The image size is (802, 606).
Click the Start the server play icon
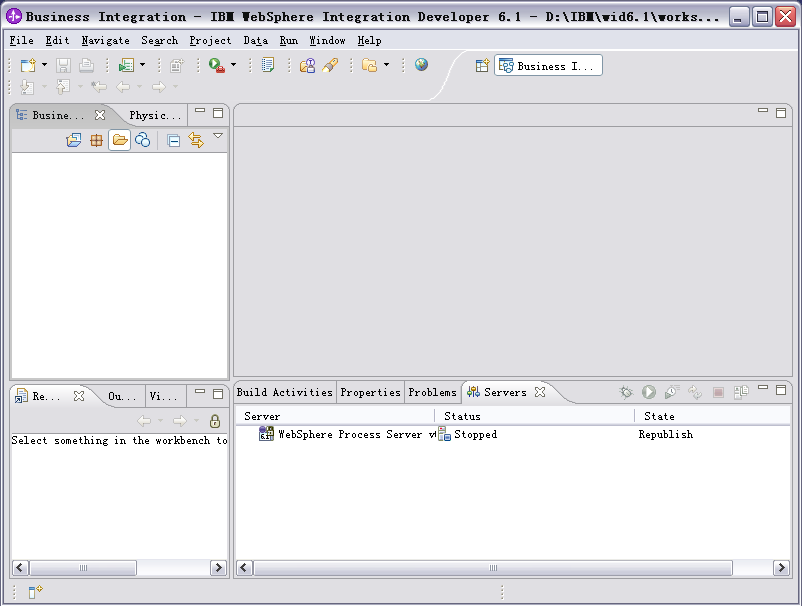[x=649, y=392]
